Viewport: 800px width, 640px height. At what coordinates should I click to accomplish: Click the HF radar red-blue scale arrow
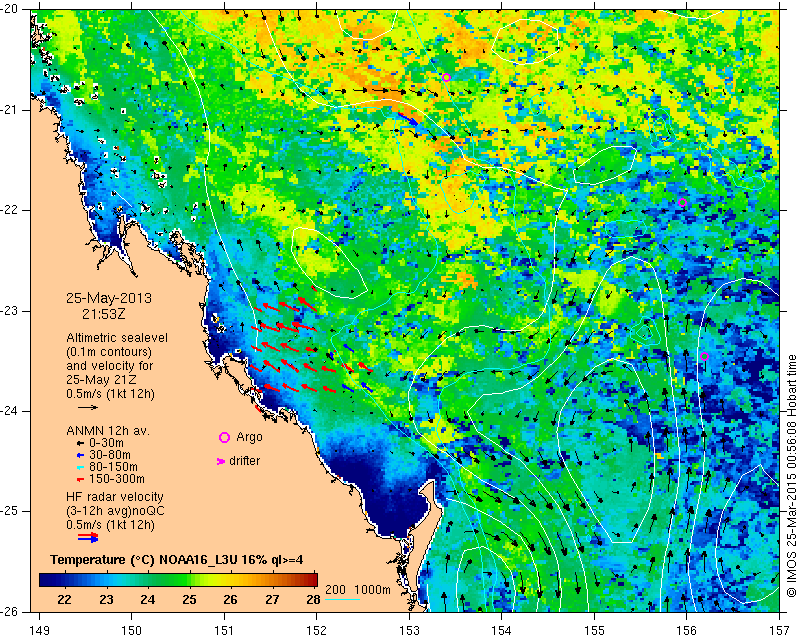[x=88, y=537]
